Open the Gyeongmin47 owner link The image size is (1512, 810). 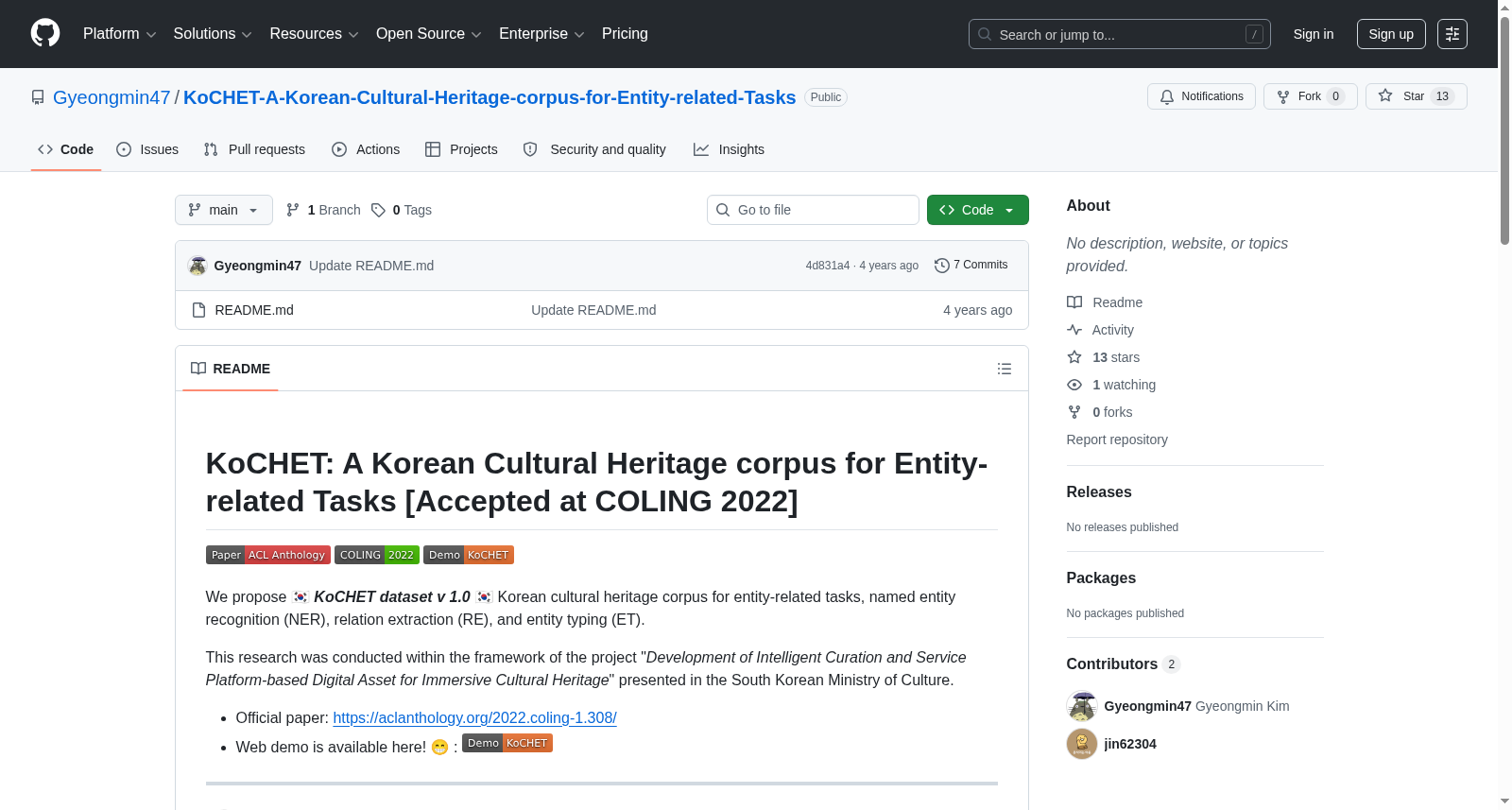tap(112, 97)
